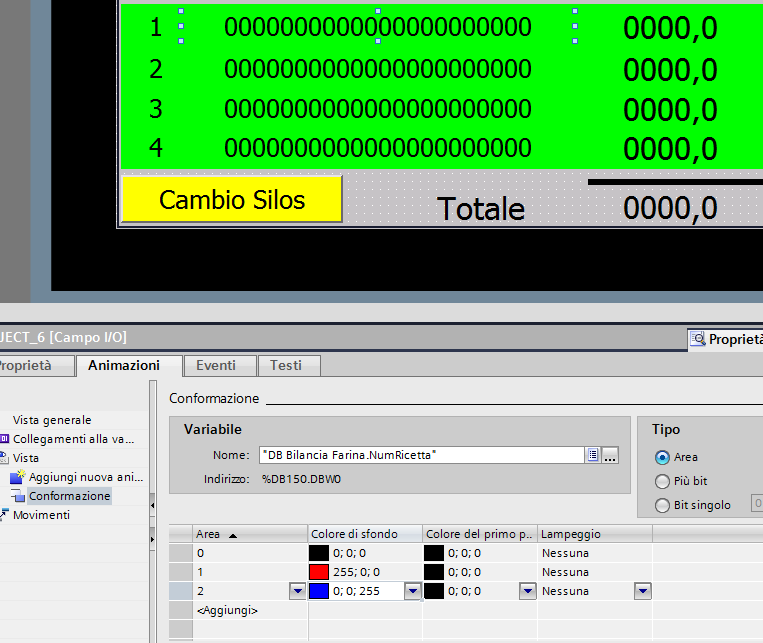Image resolution: width=763 pixels, height=643 pixels.
Task: Click Colore del primo p.. column header
Action: [480, 534]
